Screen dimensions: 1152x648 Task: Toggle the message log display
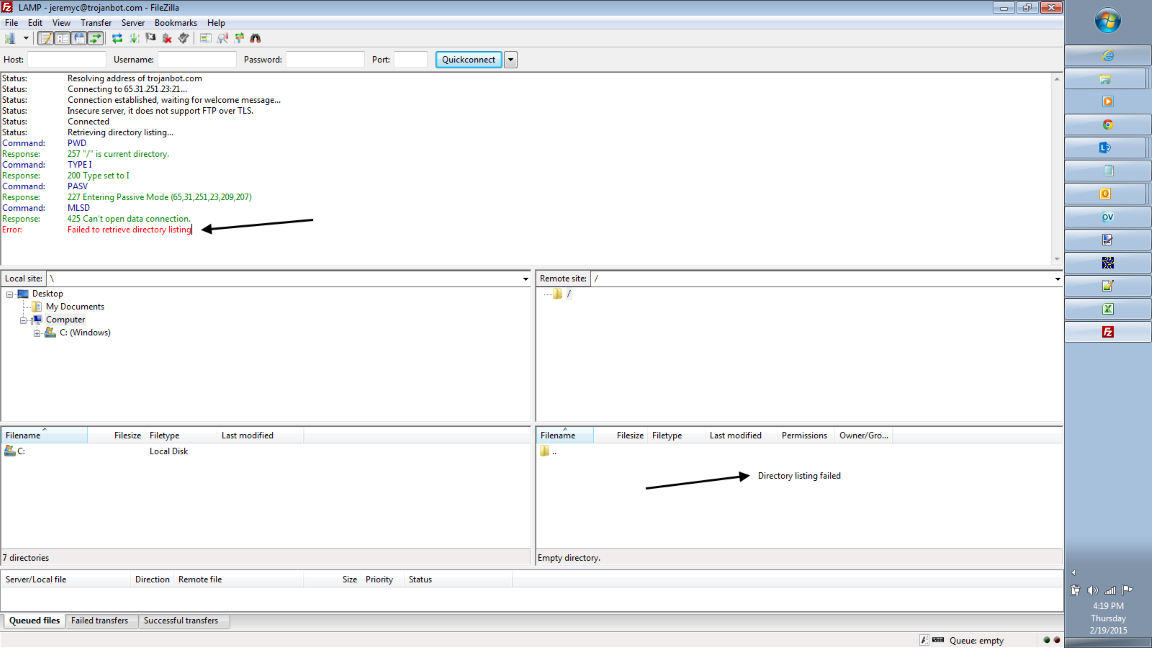click(x=46, y=38)
